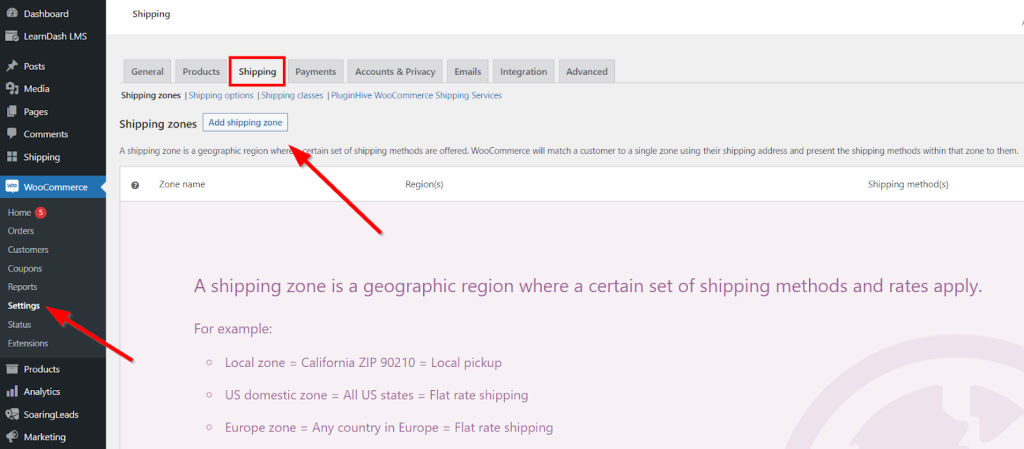Screen dimensions: 1024x449
Task: Switch to the Products settings tab
Action: pos(200,72)
